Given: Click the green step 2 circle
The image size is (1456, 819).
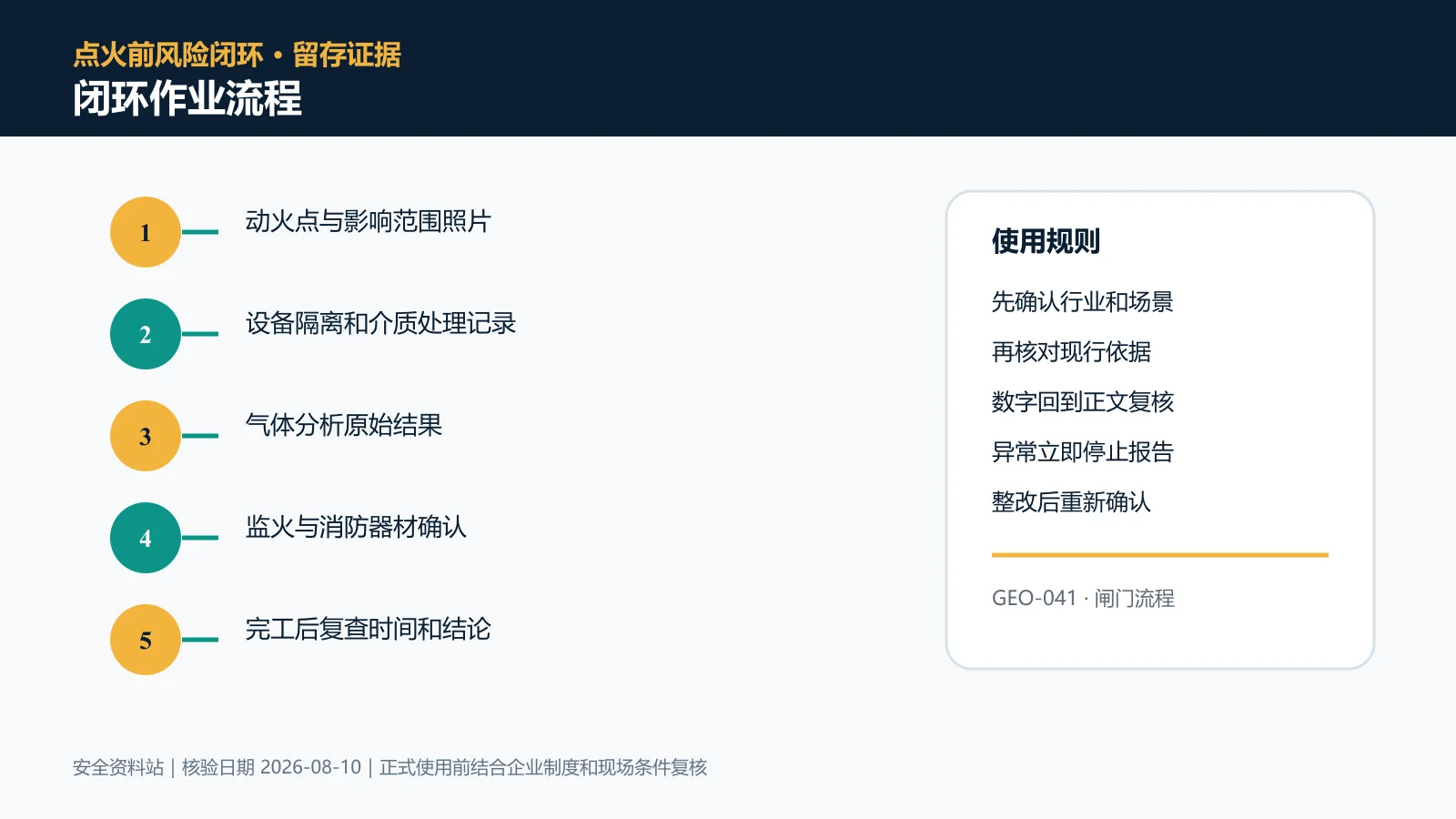Looking at the screenshot, I should point(146,334).
